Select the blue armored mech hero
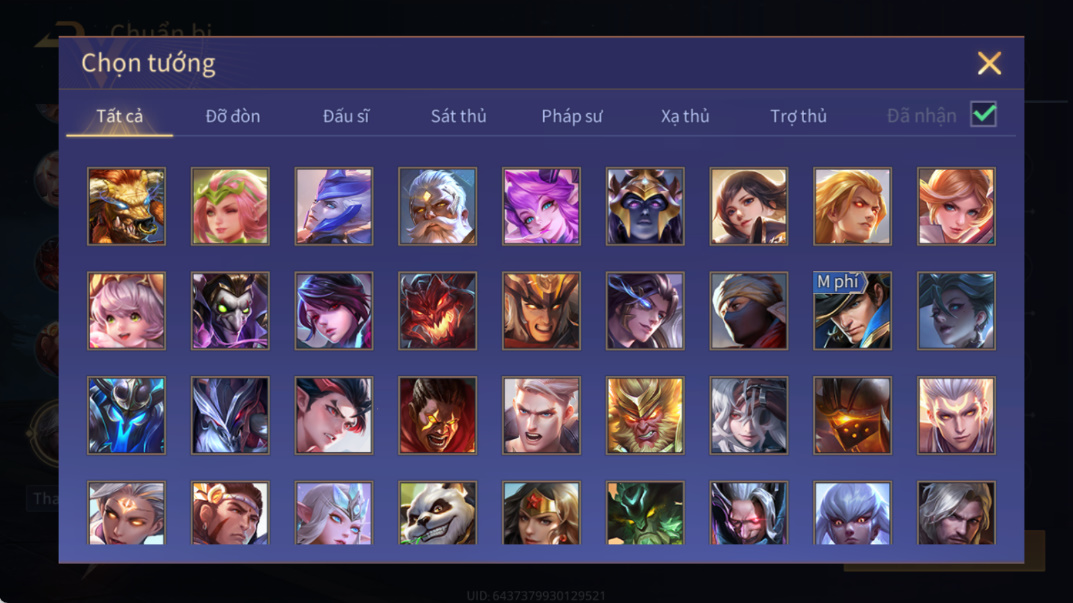Viewport: 1073px width, 603px height. [x=127, y=415]
